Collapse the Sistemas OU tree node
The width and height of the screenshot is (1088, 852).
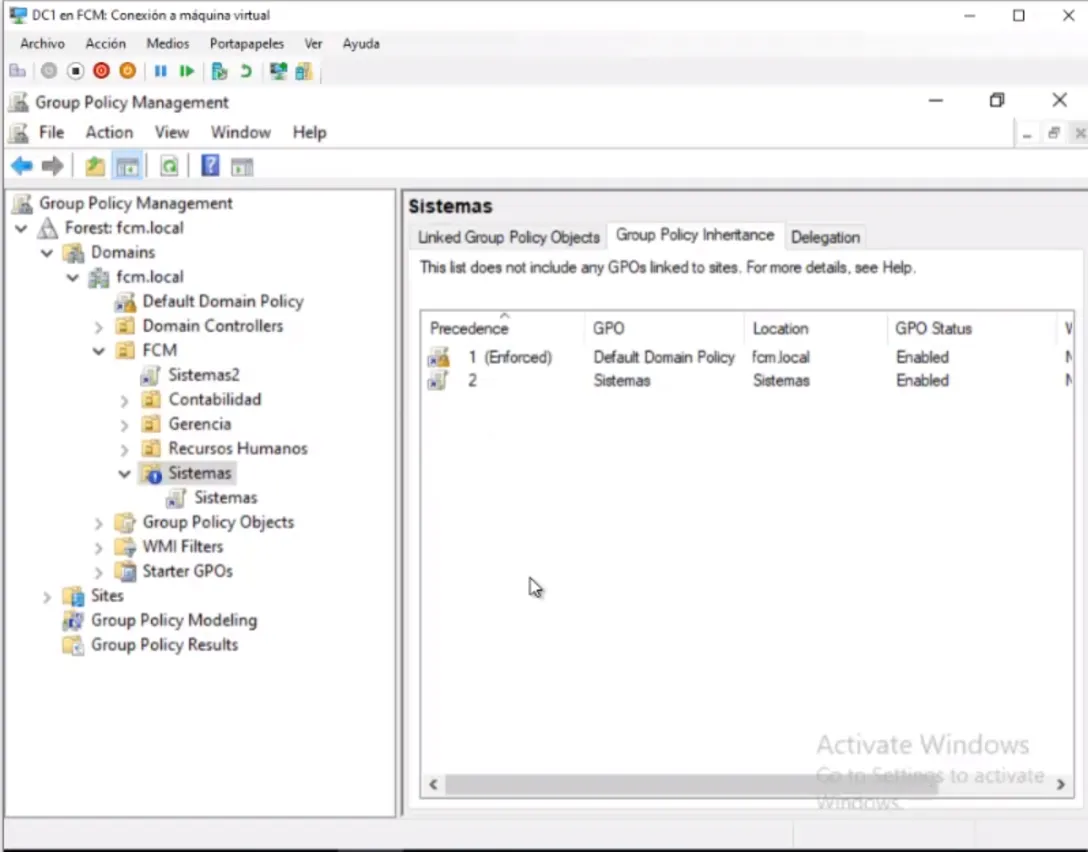click(x=124, y=474)
